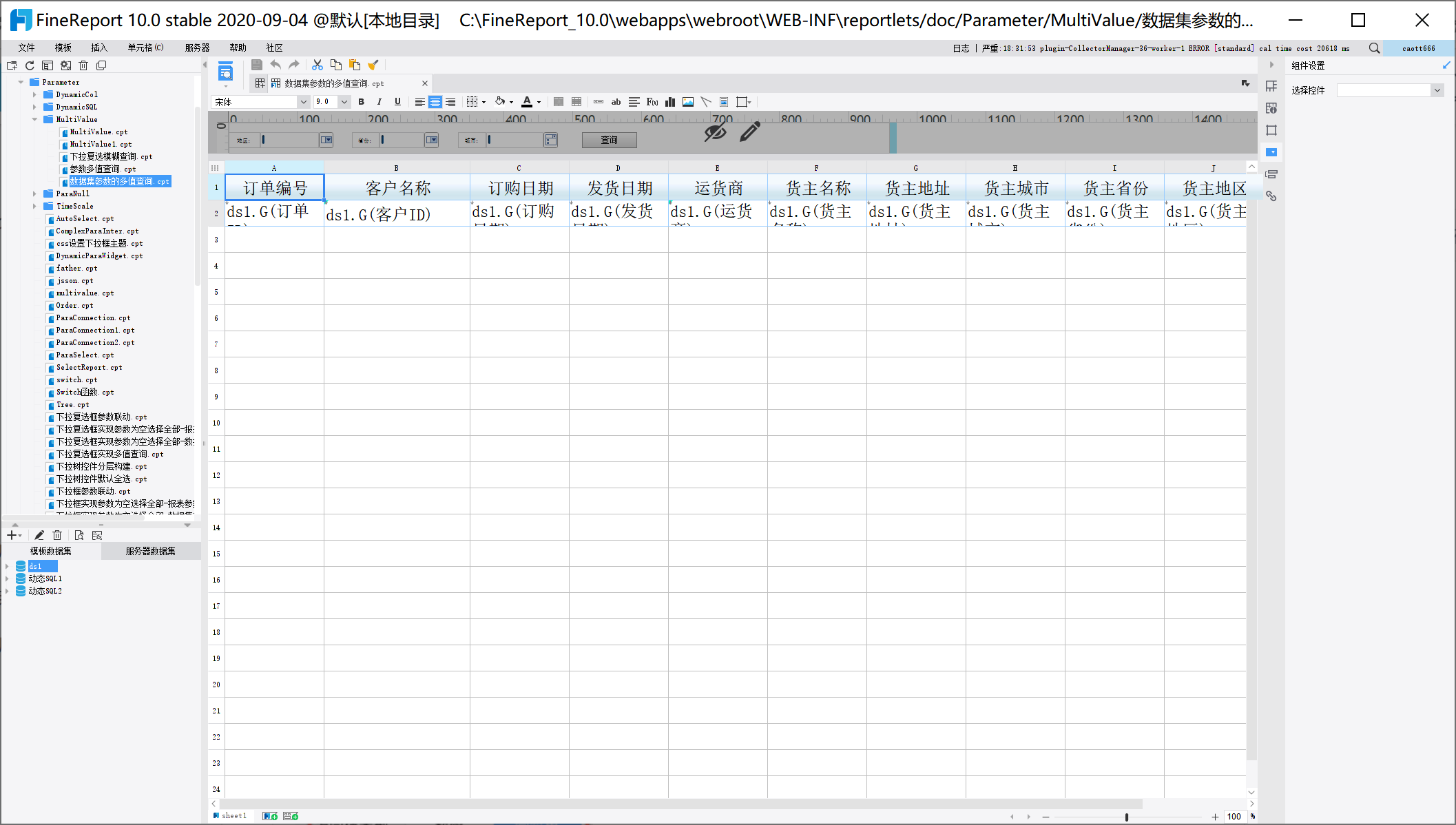Click the insert formula F(x) icon

652,102
